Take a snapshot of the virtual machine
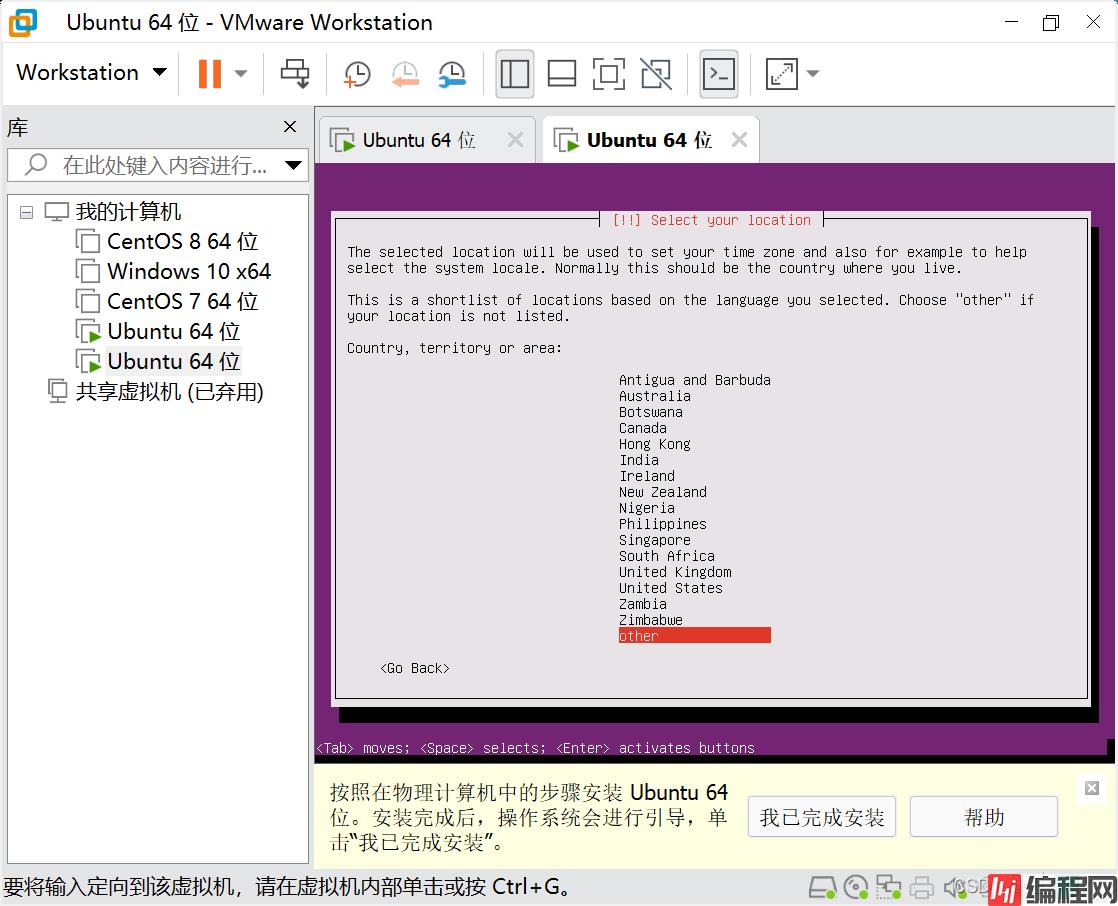This screenshot has height=906, width=1118. pyautogui.click(x=356, y=73)
